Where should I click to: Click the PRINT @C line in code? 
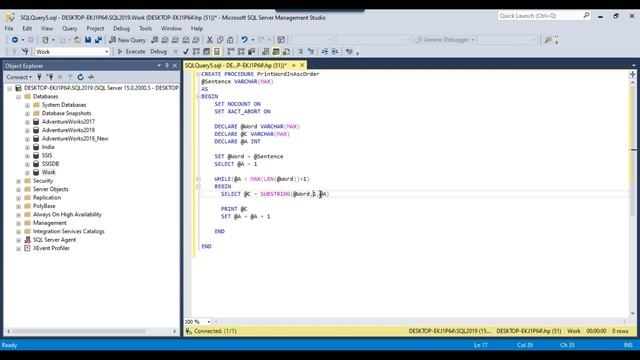coord(234,209)
